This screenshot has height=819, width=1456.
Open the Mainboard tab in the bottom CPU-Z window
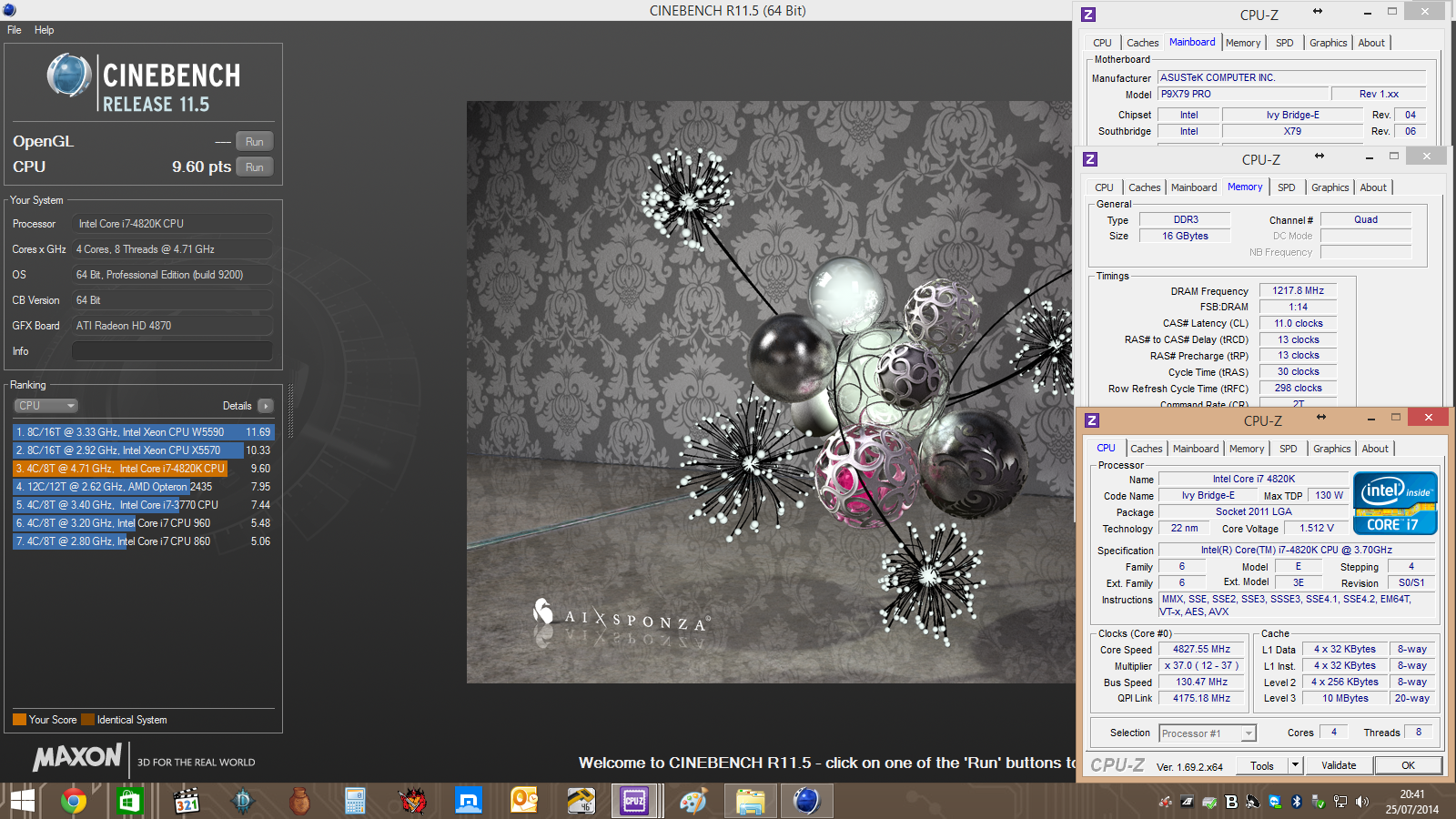(x=1196, y=449)
